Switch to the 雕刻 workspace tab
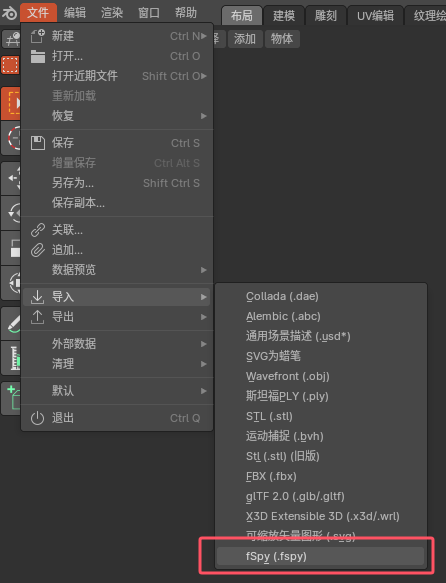The image size is (446, 583). (x=326, y=16)
